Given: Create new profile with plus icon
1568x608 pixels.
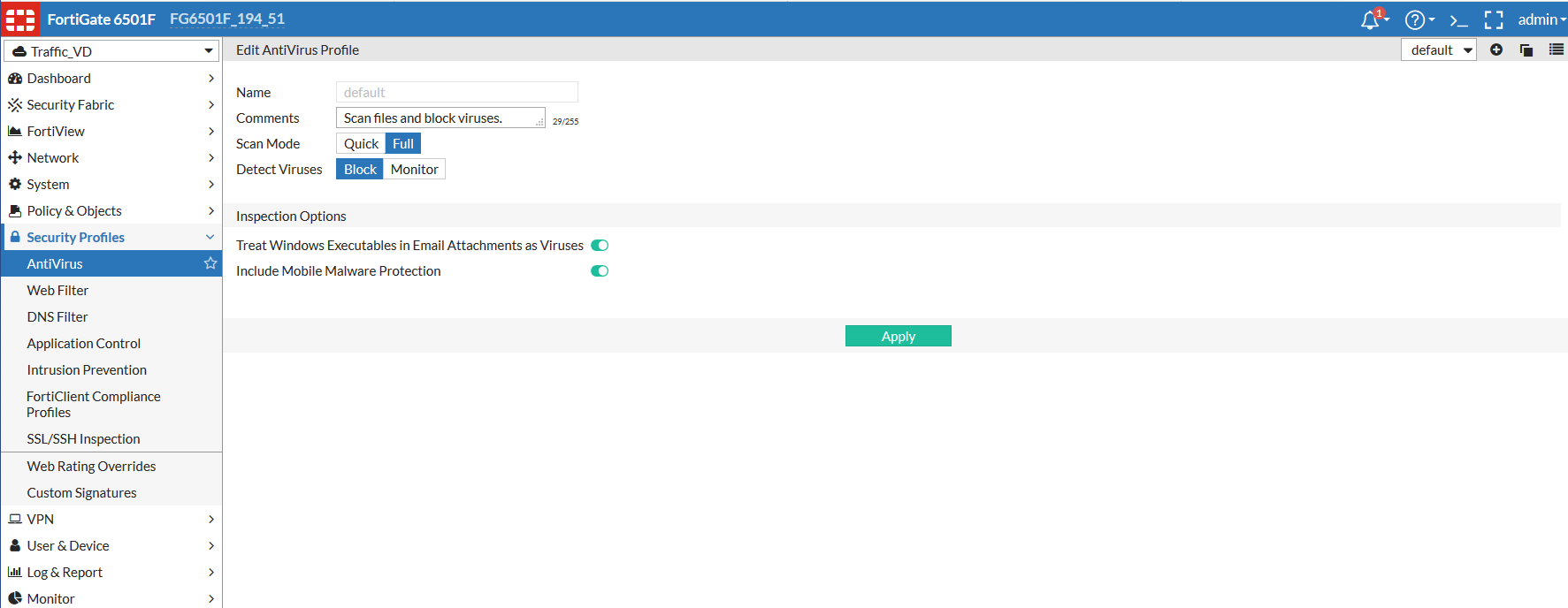Looking at the screenshot, I should click(x=1496, y=49).
